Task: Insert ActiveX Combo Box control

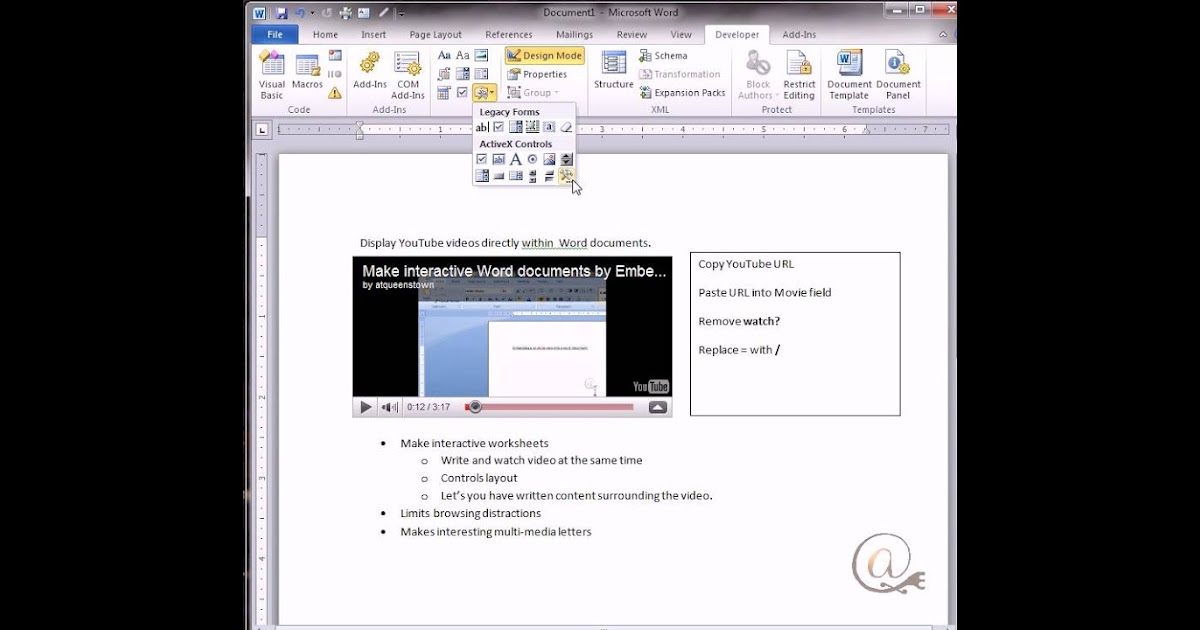Action: 482,176
